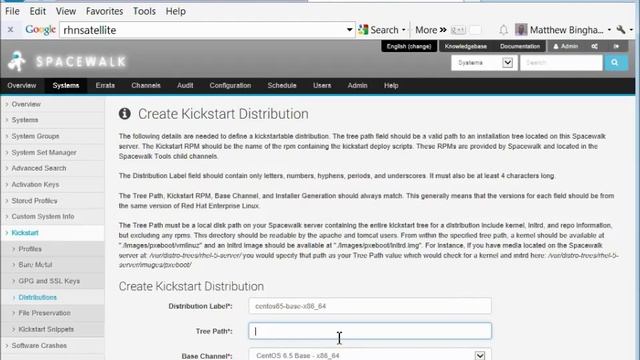
Task: Open Software Crashes in sidebar
Action: tap(39, 345)
